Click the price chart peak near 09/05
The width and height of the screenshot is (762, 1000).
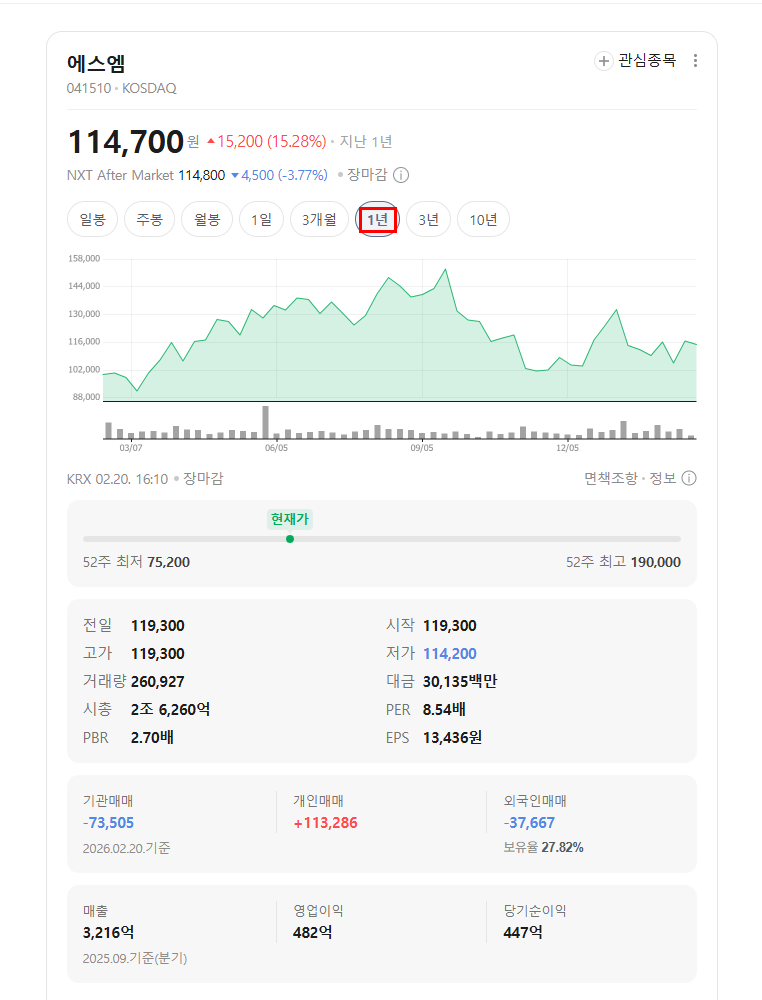(x=445, y=270)
